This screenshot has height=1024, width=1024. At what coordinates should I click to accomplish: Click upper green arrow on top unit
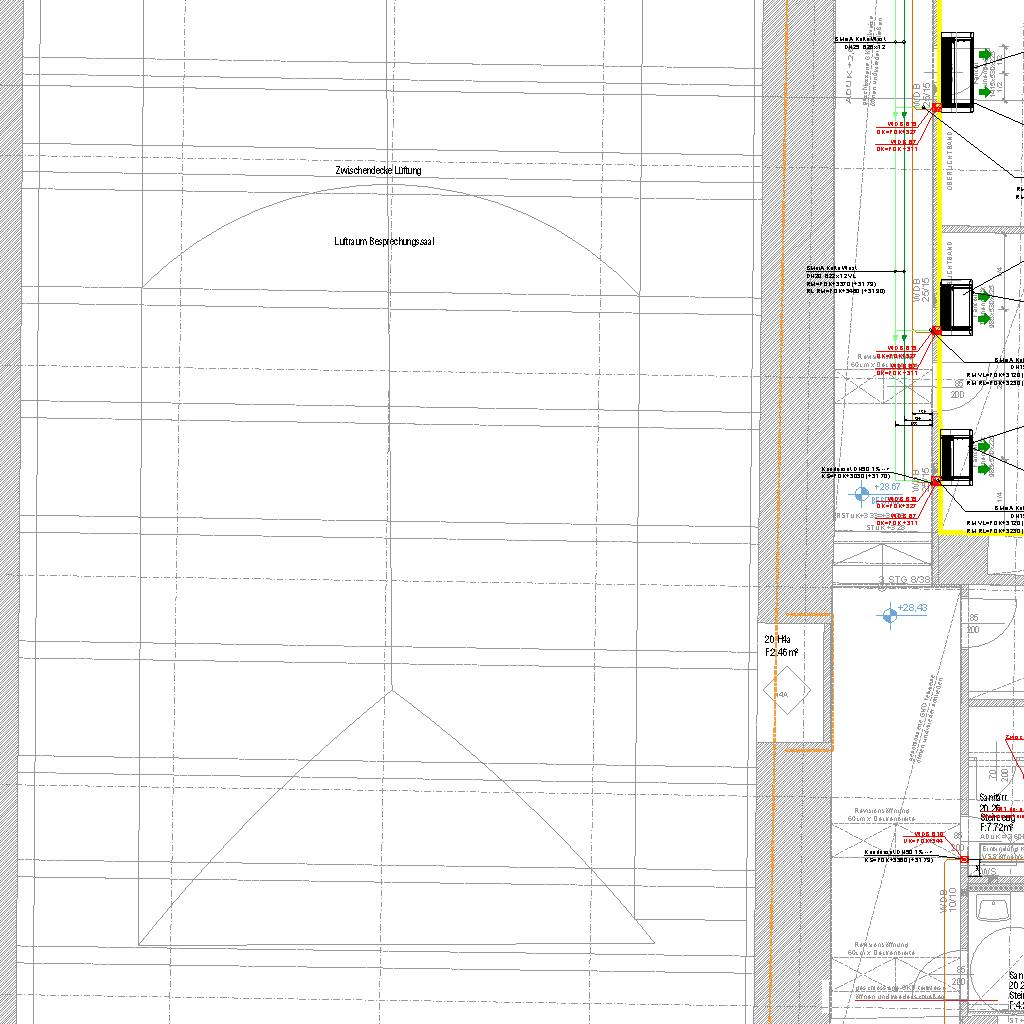tap(984, 54)
